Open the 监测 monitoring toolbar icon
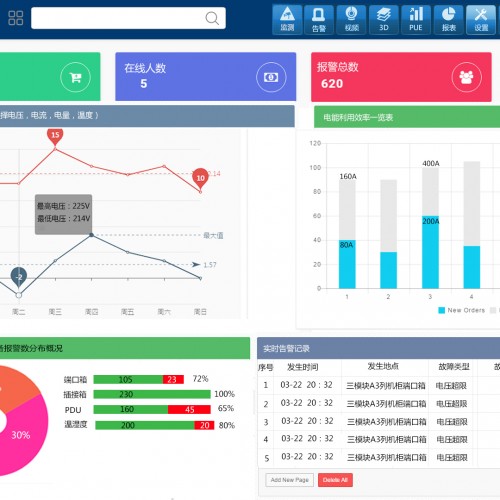The image size is (500, 500). [287, 19]
